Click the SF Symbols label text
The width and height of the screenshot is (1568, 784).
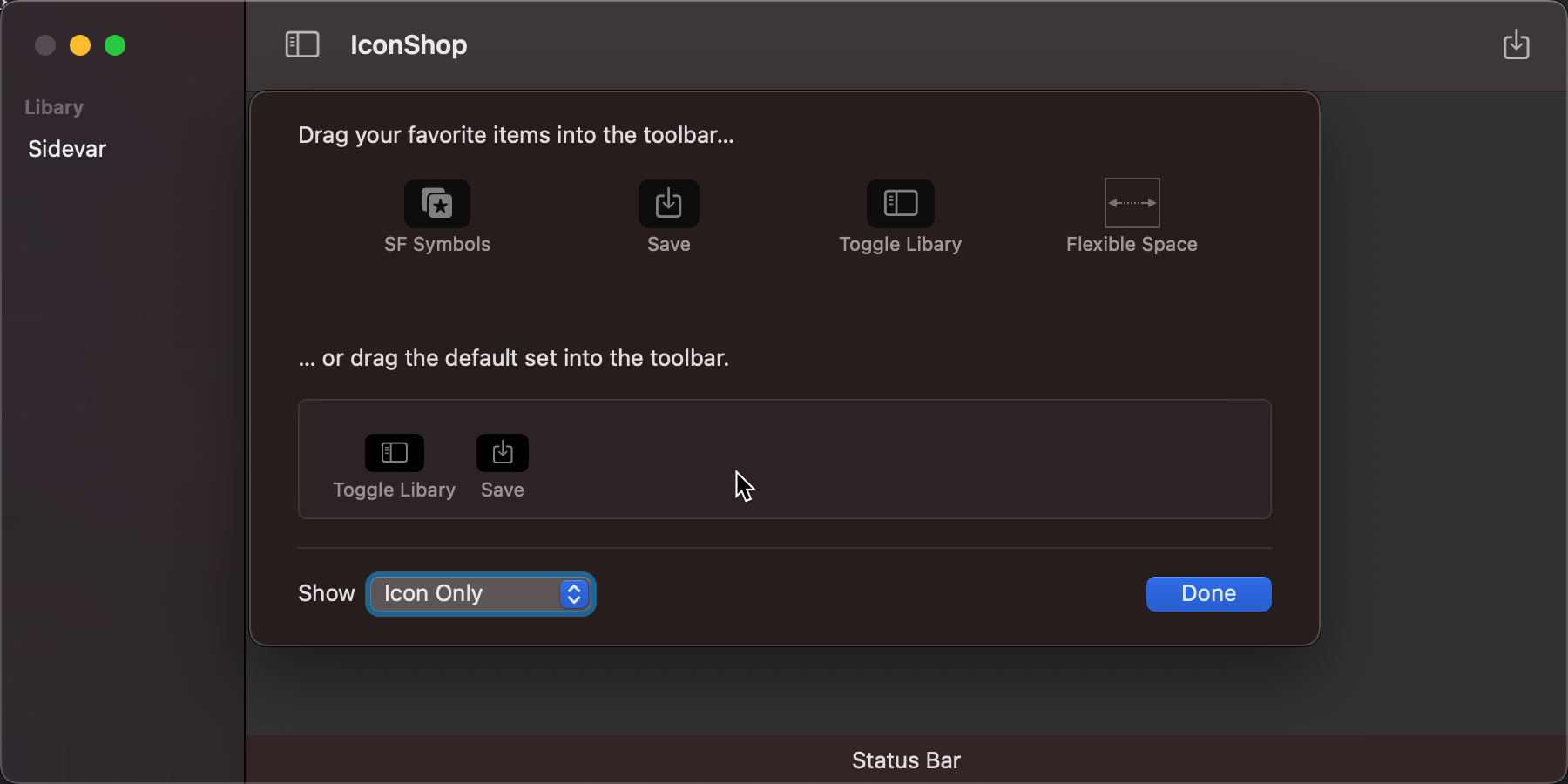pos(437,245)
